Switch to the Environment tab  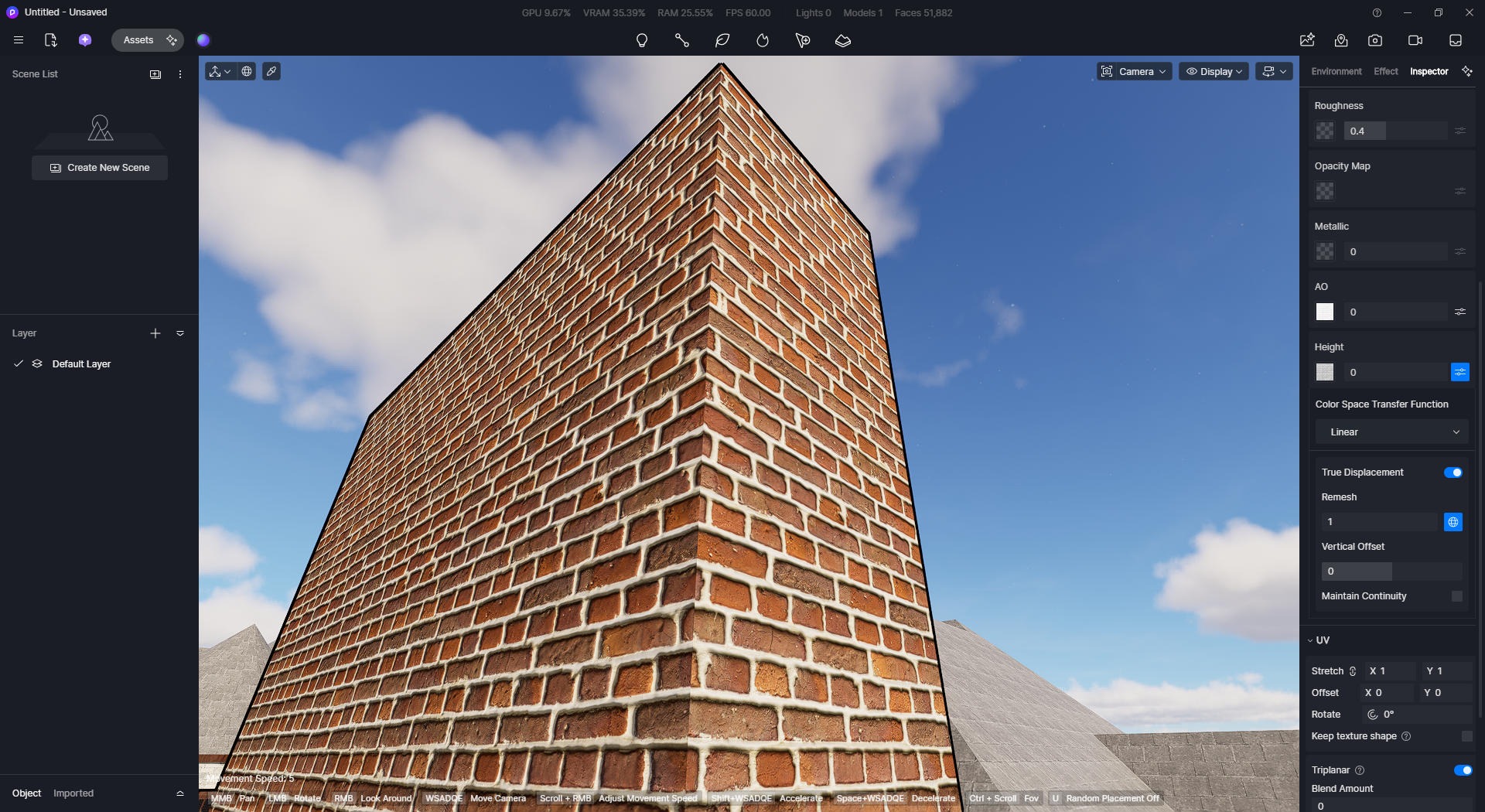pos(1336,71)
